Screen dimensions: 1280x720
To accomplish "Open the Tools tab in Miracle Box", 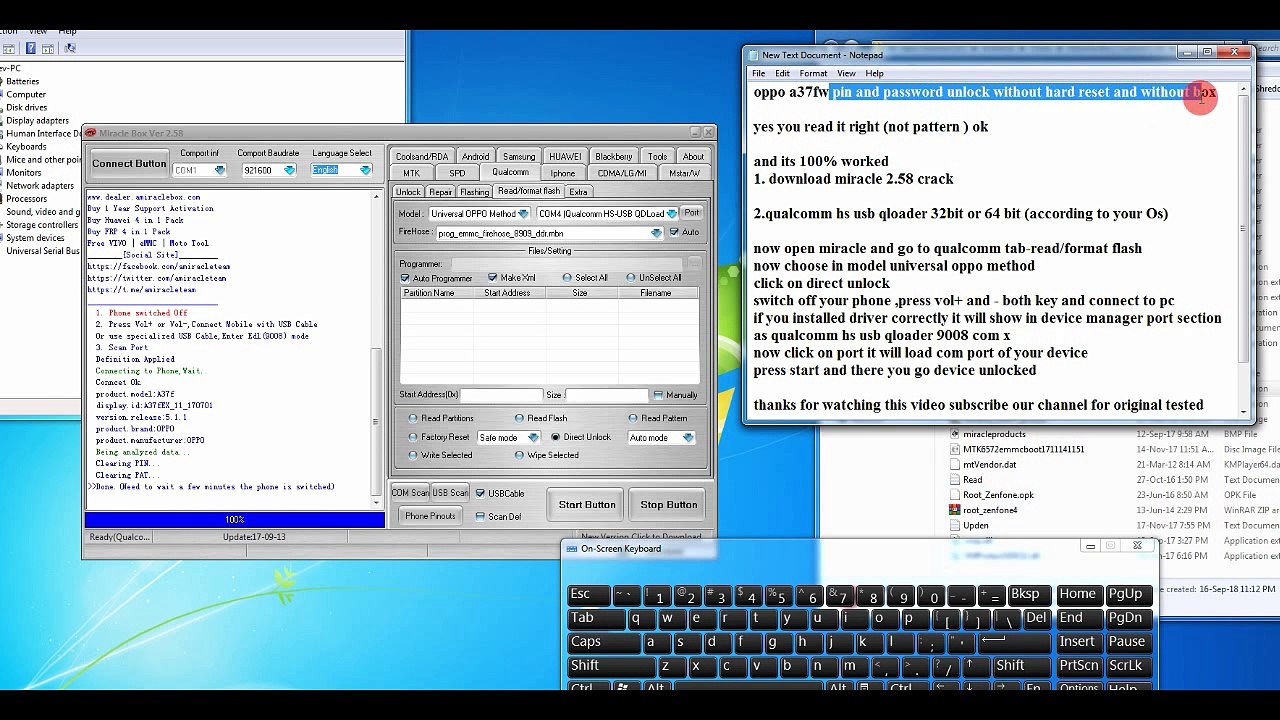I will [x=657, y=156].
